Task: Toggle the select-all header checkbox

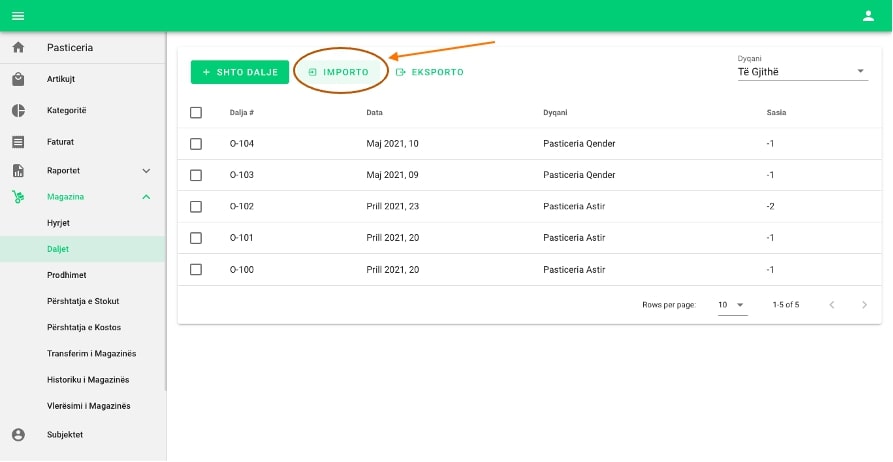Action: coord(196,113)
